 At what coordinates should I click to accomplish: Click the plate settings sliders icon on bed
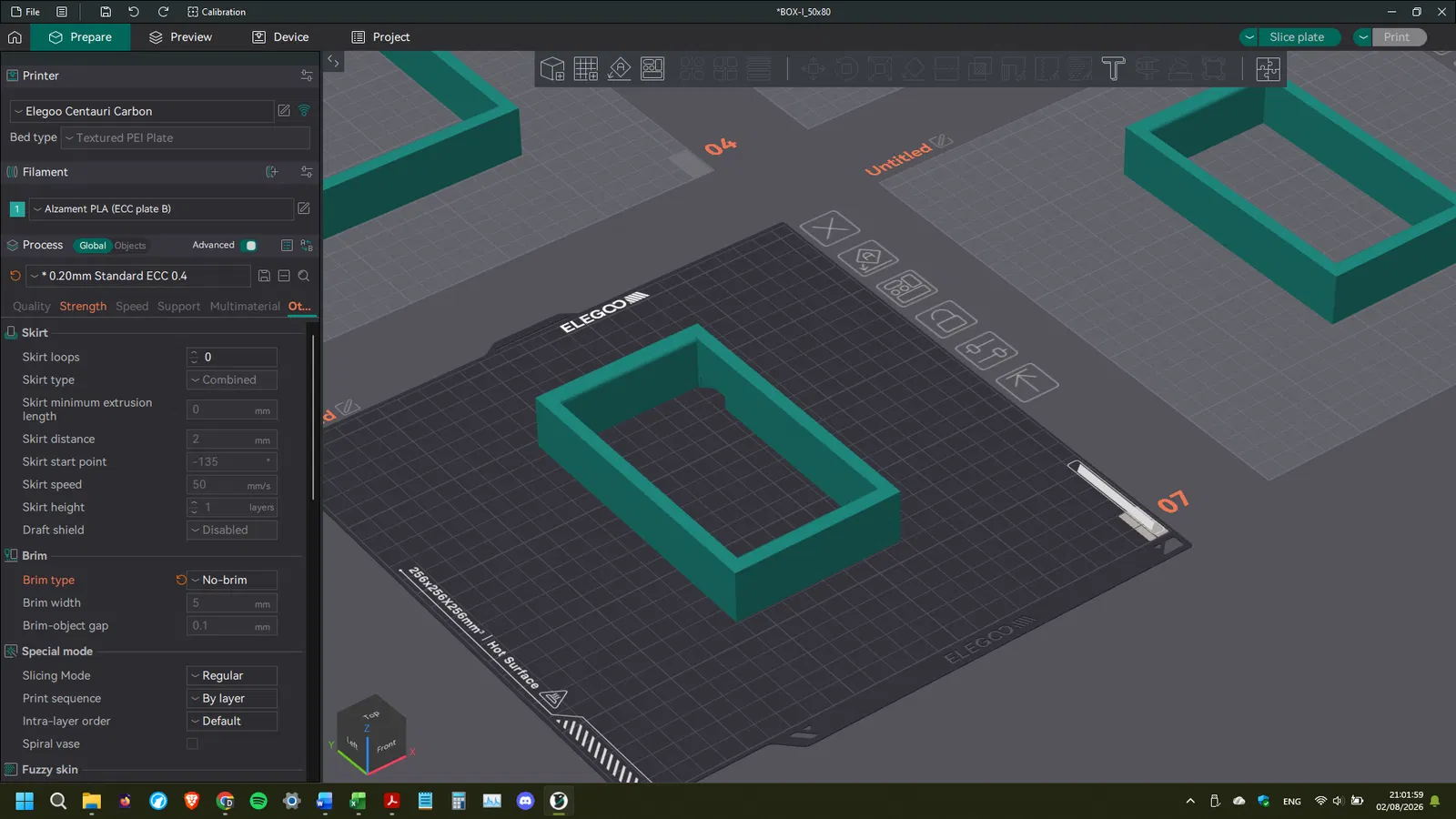tap(986, 350)
